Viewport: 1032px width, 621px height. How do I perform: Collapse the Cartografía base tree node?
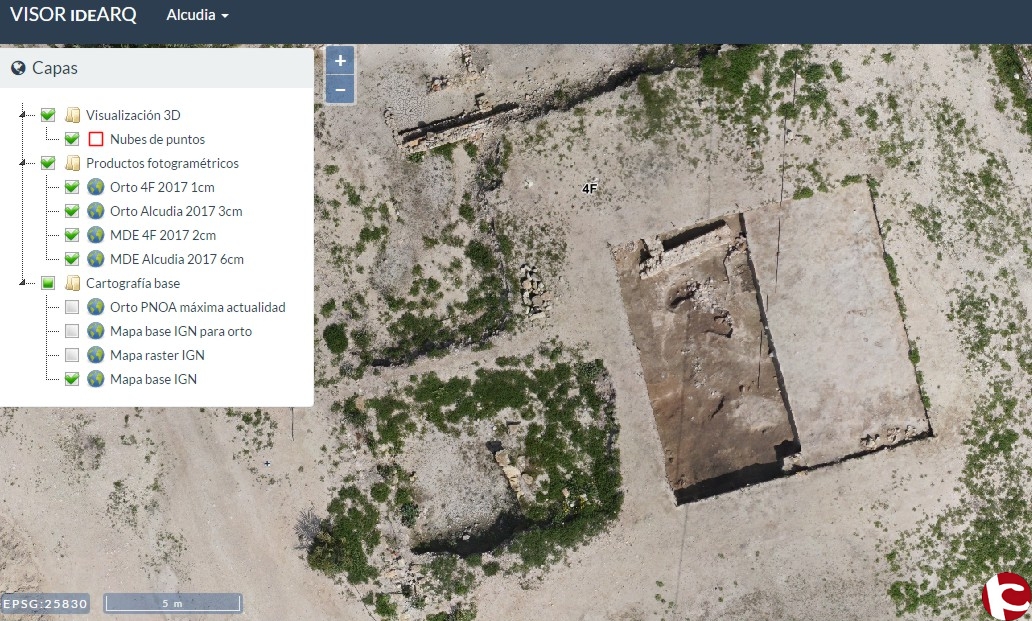click(x=24, y=283)
